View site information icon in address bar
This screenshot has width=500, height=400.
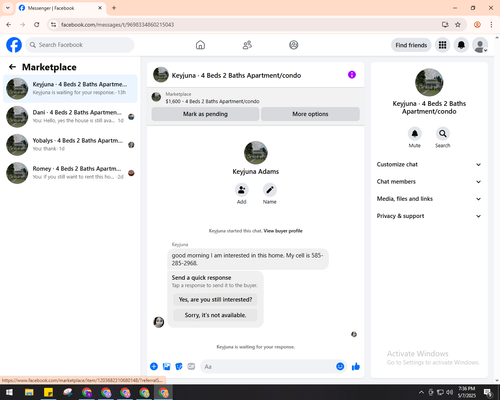click(53, 25)
